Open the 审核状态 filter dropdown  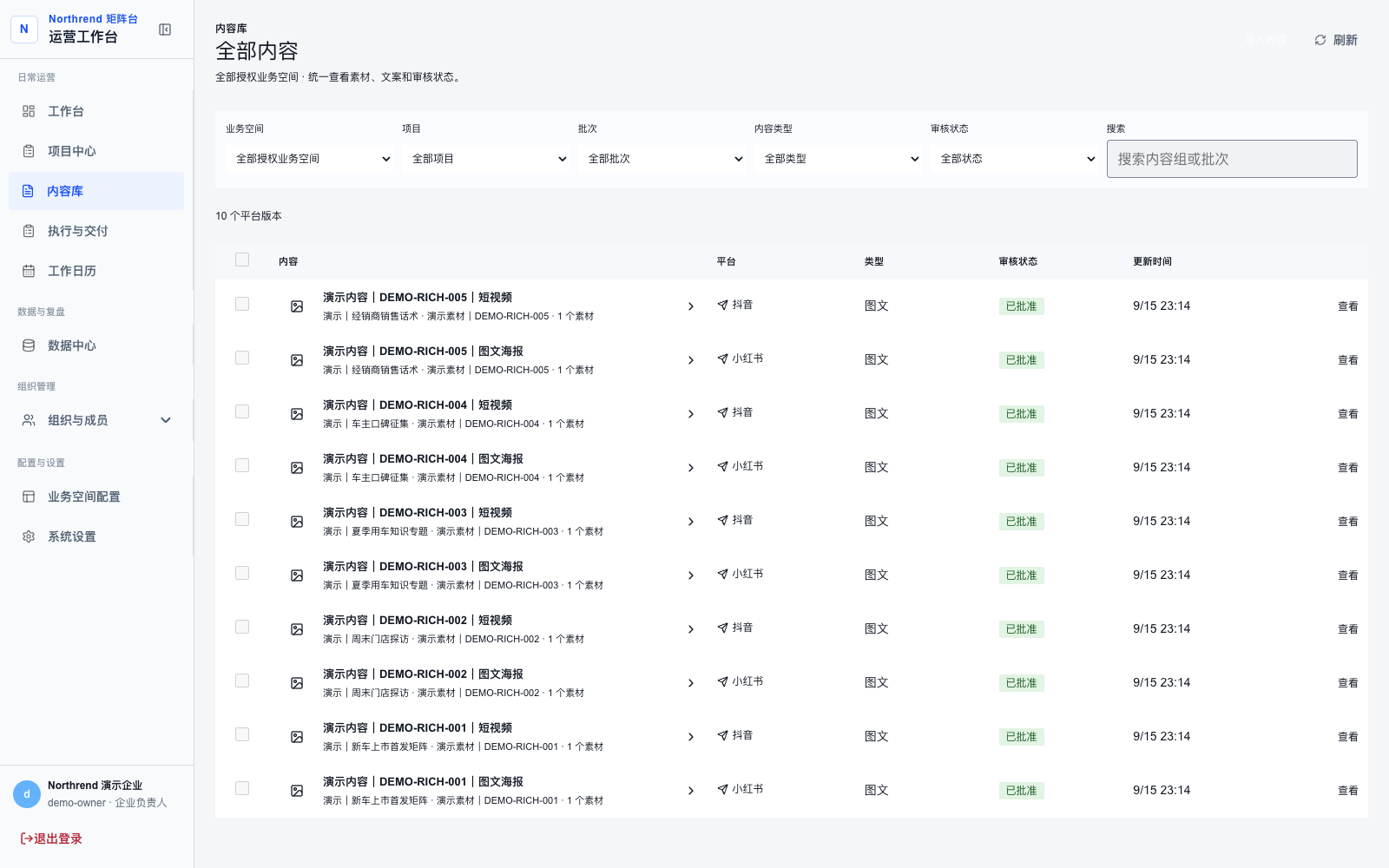coord(1016,159)
